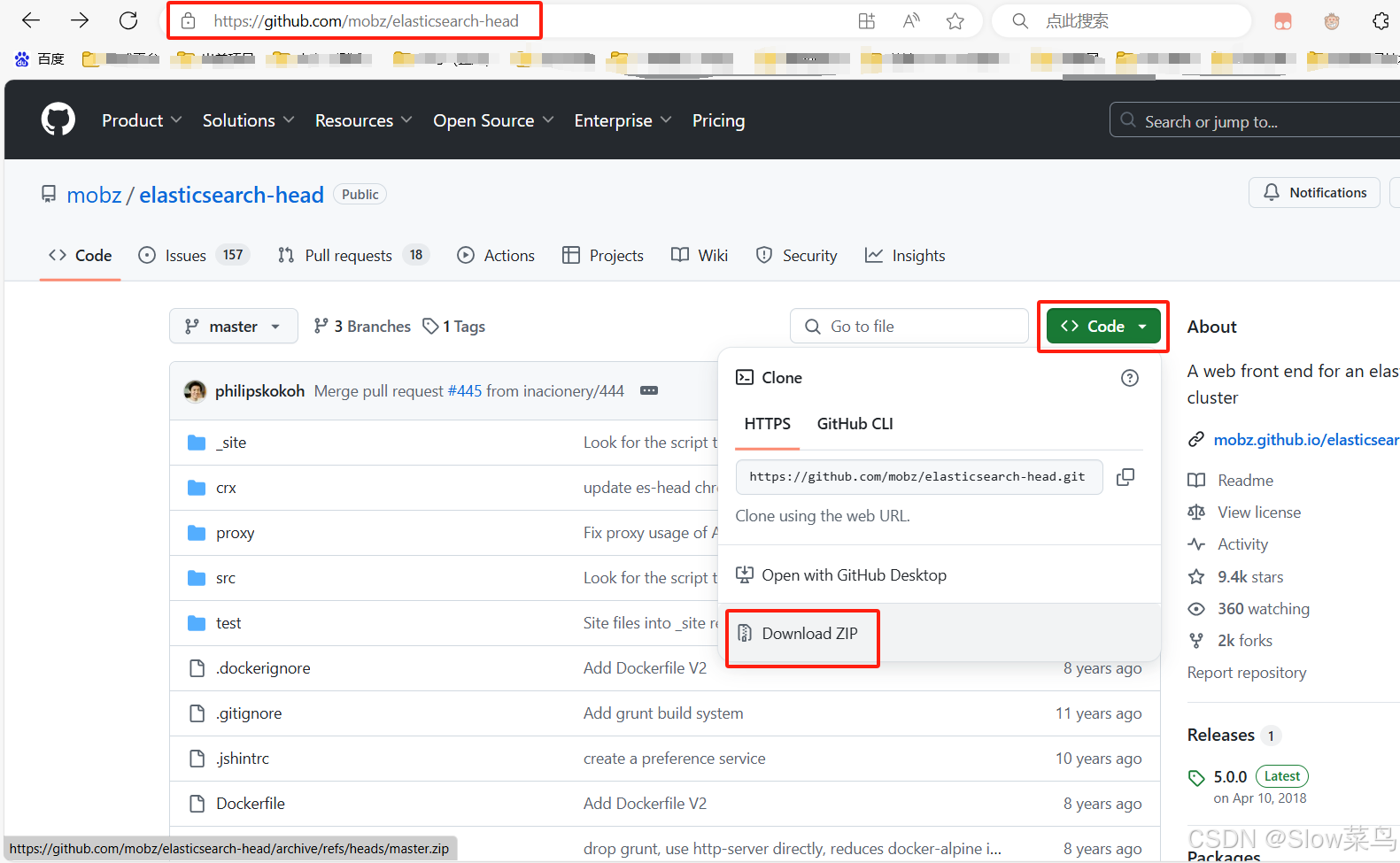Screen dimensions: 1400x863
Task: View the Insights tab
Action: [x=905, y=256]
